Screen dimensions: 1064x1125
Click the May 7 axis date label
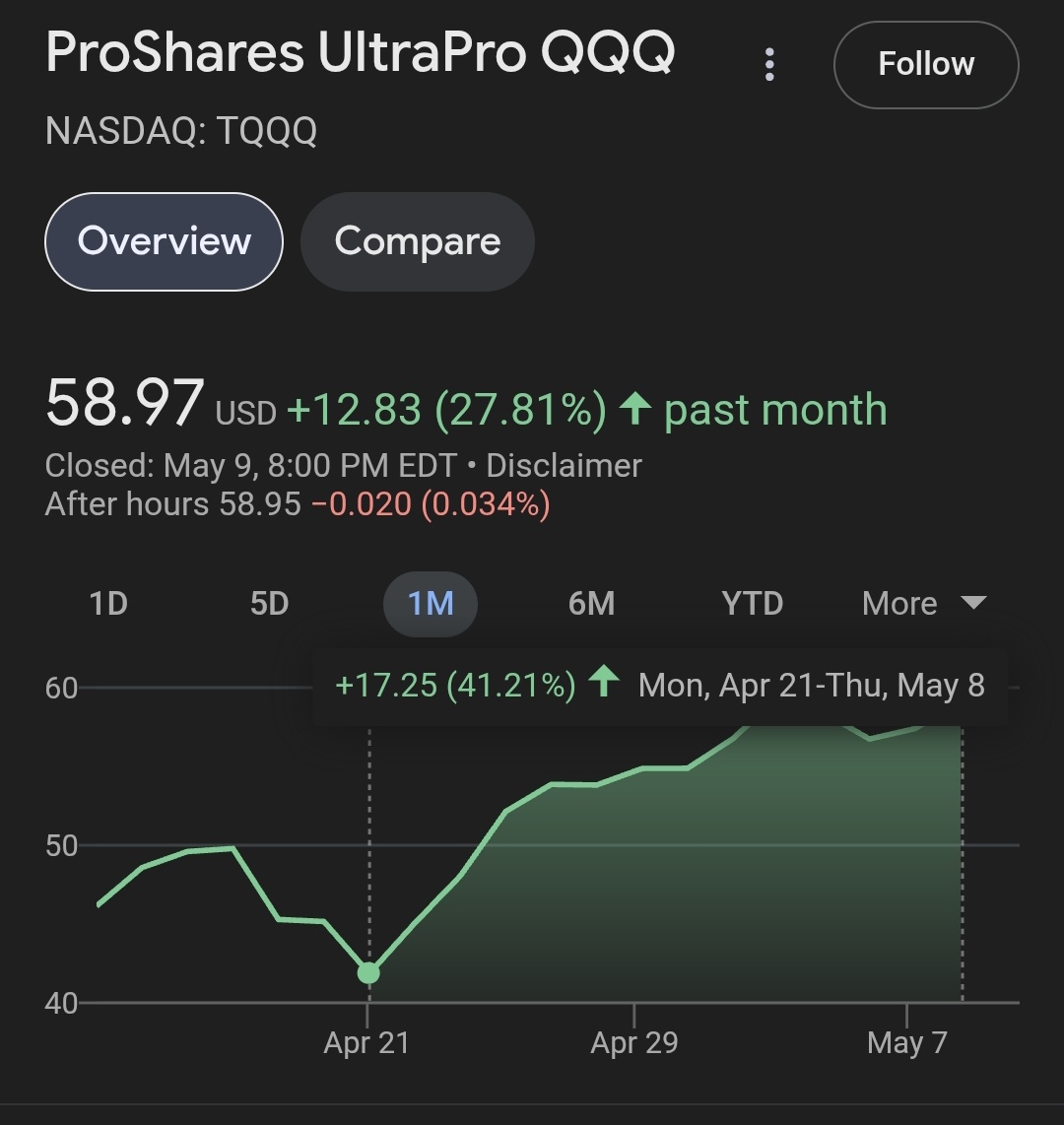pyautogui.click(x=907, y=1042)
